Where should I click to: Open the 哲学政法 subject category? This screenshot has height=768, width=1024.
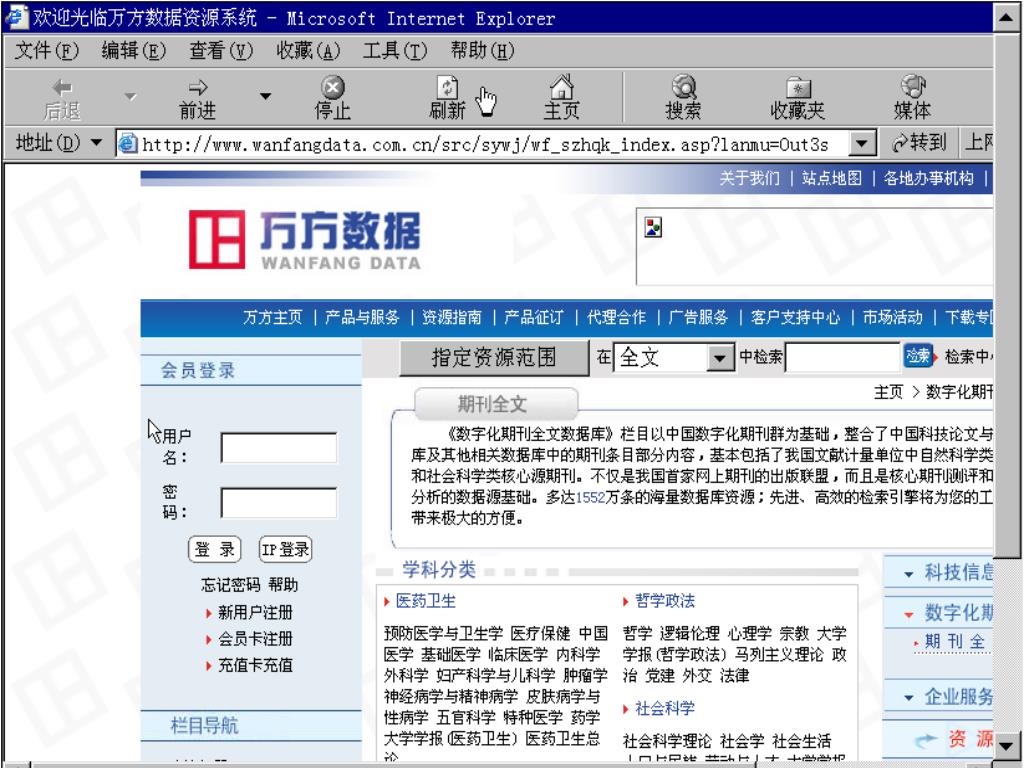coord(665,601)
